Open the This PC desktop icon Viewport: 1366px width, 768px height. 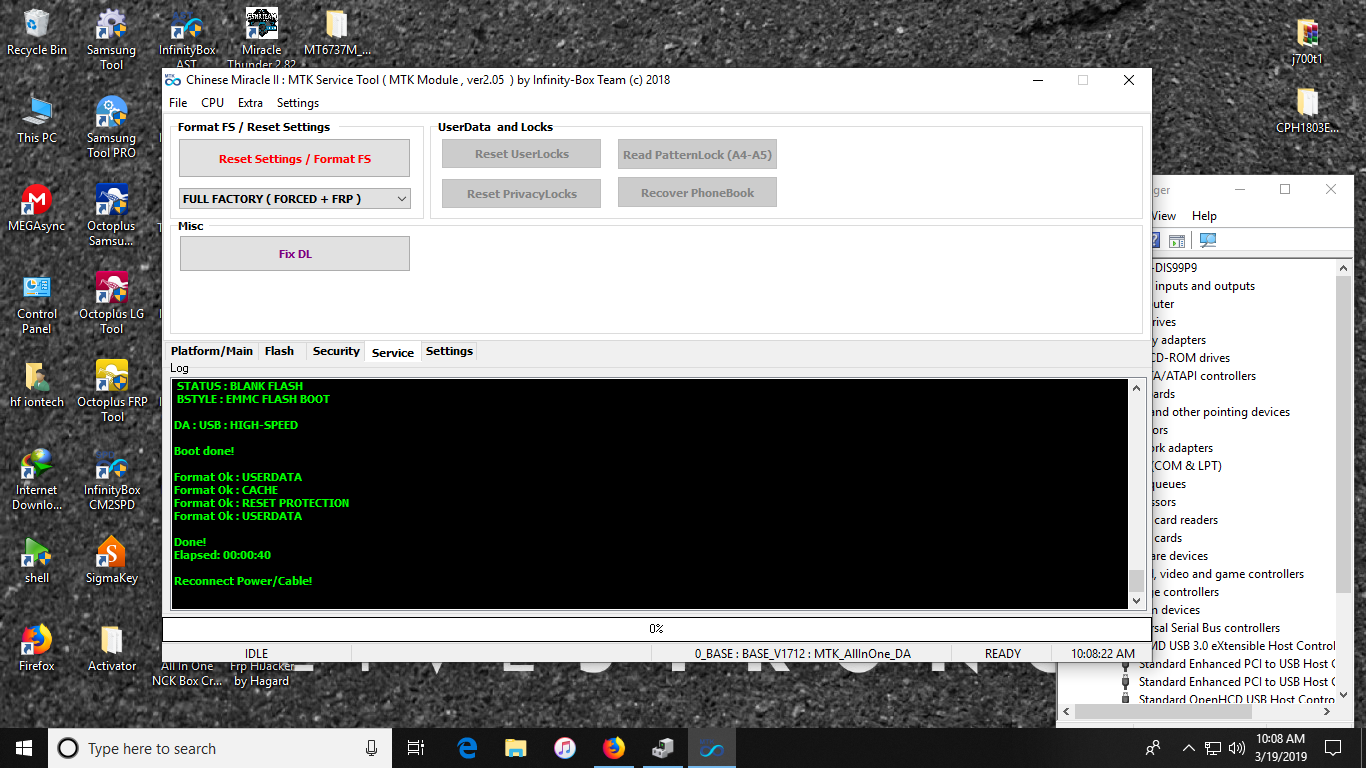pyautogui.click(x=37, y=120)
